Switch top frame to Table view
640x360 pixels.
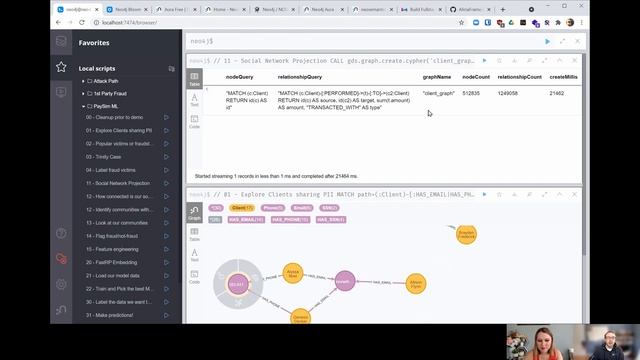(194, 79)
